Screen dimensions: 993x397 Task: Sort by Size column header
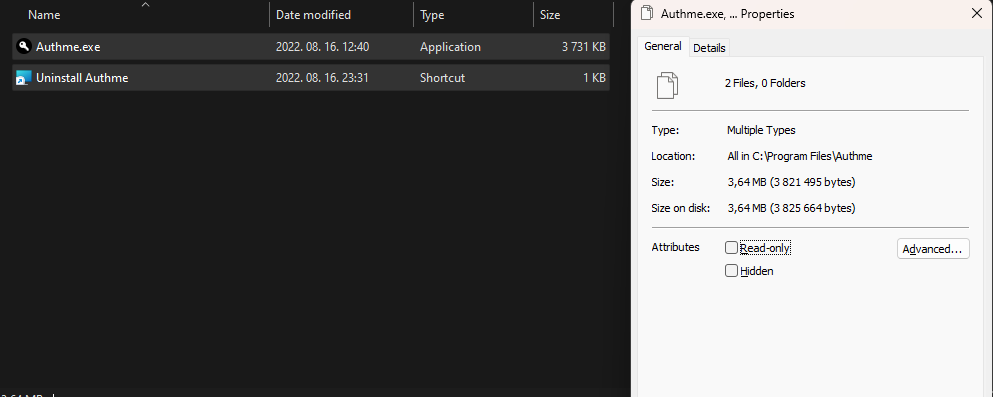click(550, 15)
